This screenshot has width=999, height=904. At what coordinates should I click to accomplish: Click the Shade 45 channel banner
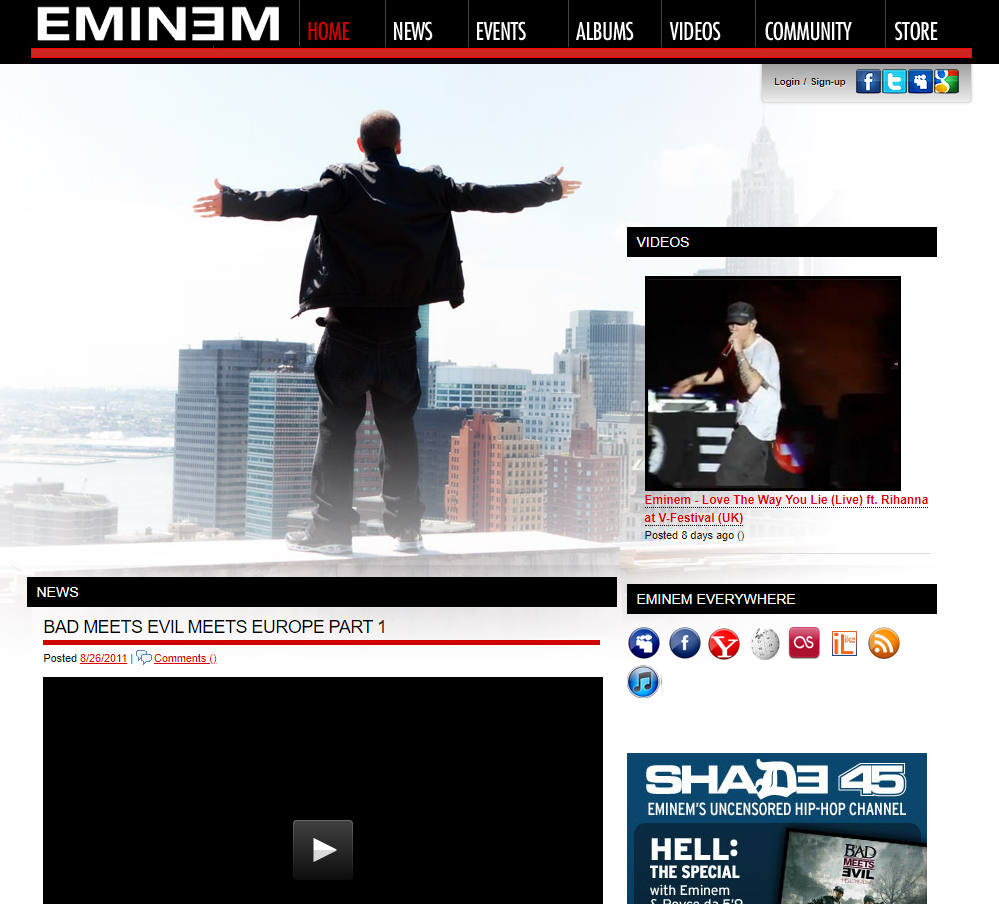coord(777,828)
